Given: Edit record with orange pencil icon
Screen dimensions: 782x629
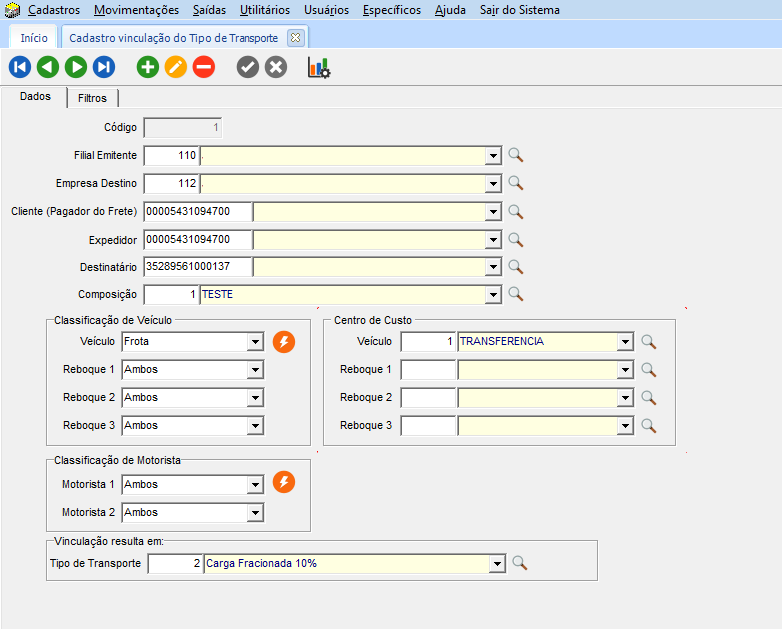Looking at the screenshot, I should (176, 67).
